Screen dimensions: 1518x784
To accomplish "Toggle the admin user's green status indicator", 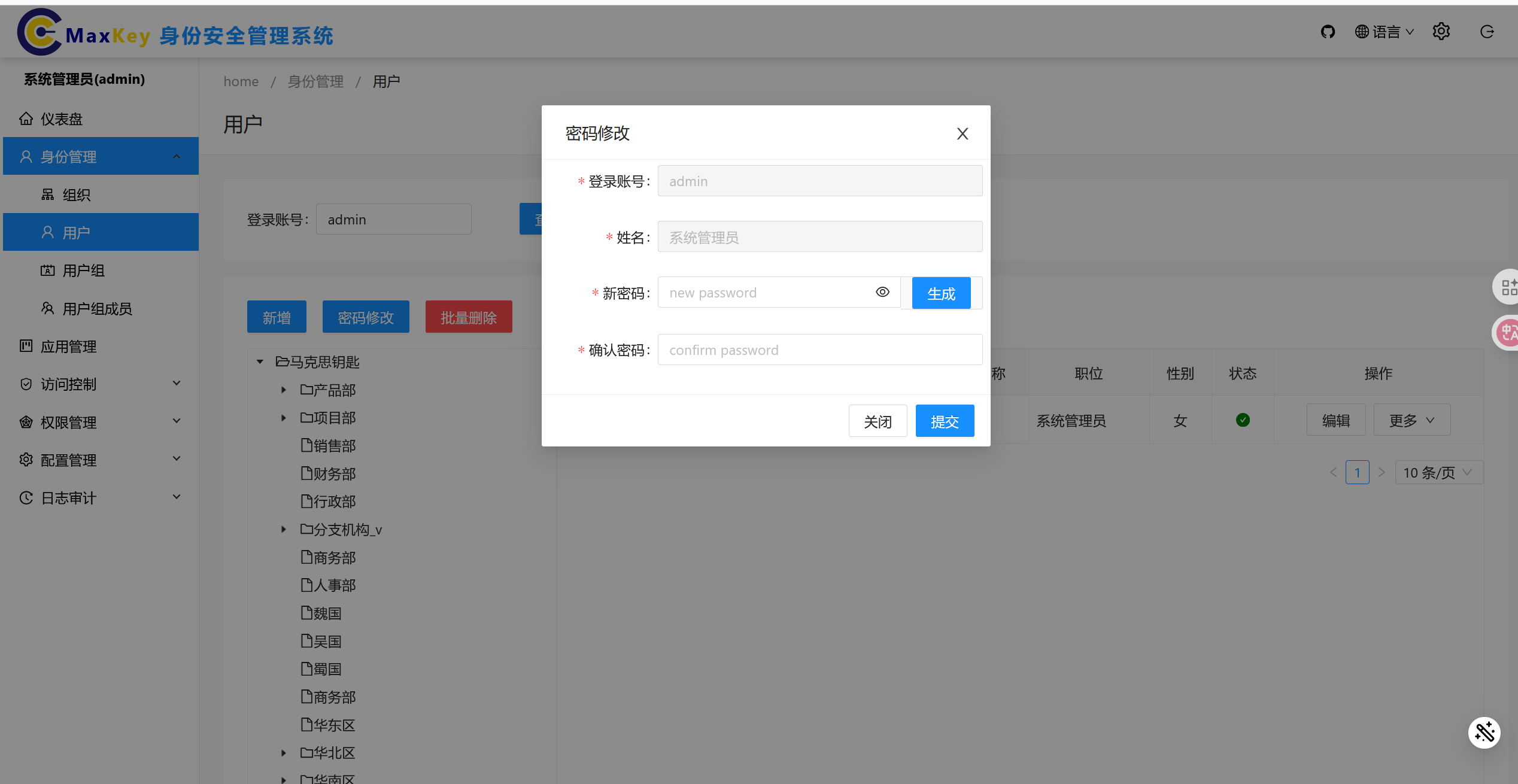I will coord(1243,420).
